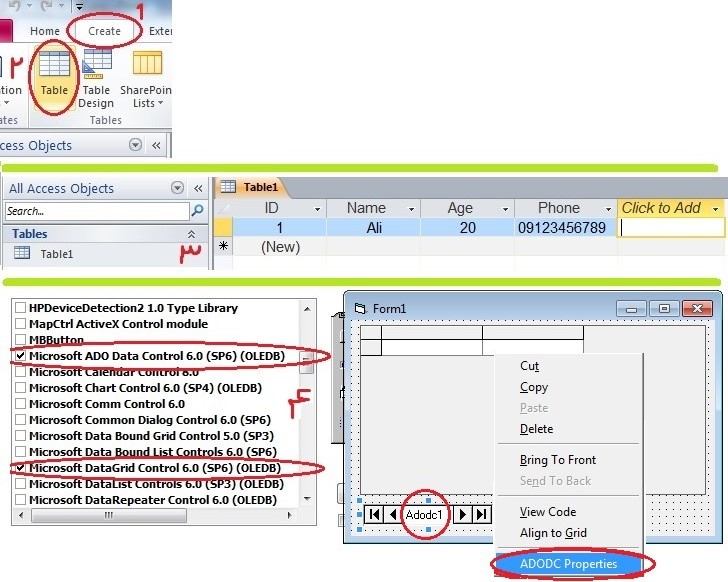Viewport: 728px width, 582px height.
Task: Go to next record on Adodc1 control
Action: (x=464, y=514)
